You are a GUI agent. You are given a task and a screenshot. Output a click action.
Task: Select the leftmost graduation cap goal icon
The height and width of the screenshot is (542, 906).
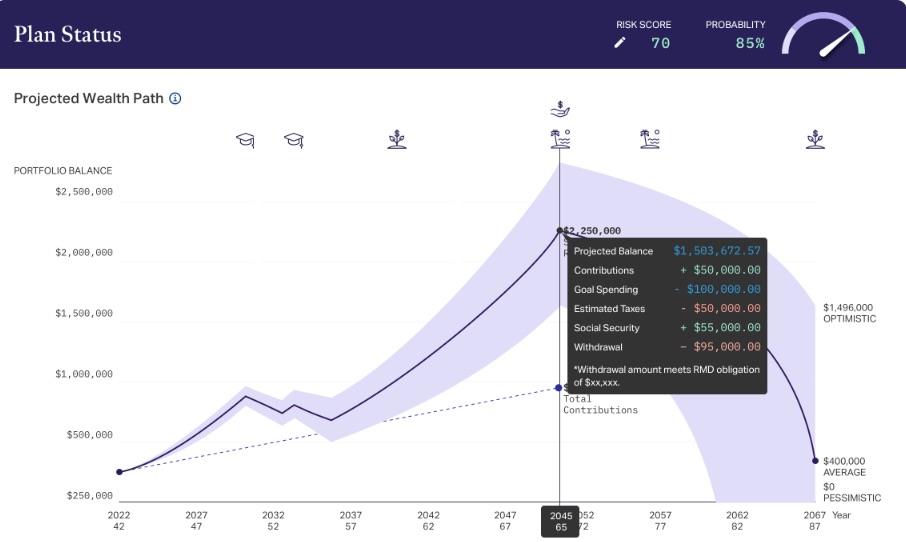point(245,140)
